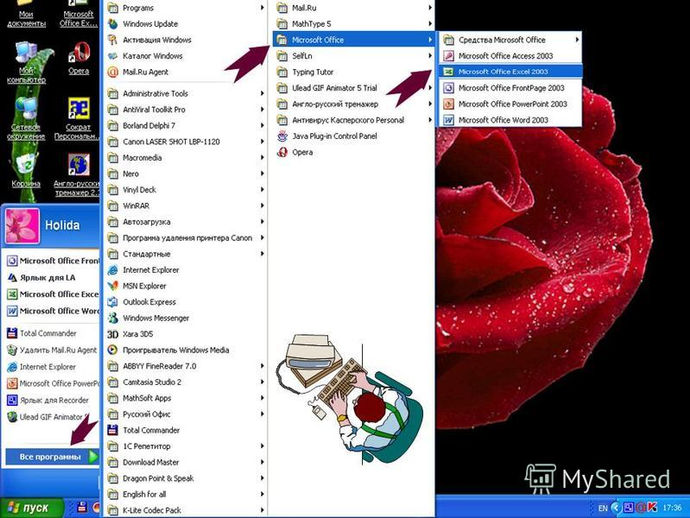Start Microsoft Office PowerPoint 2003
The height and width of the screenshot is (518, 690).
[x=510, y=104]
